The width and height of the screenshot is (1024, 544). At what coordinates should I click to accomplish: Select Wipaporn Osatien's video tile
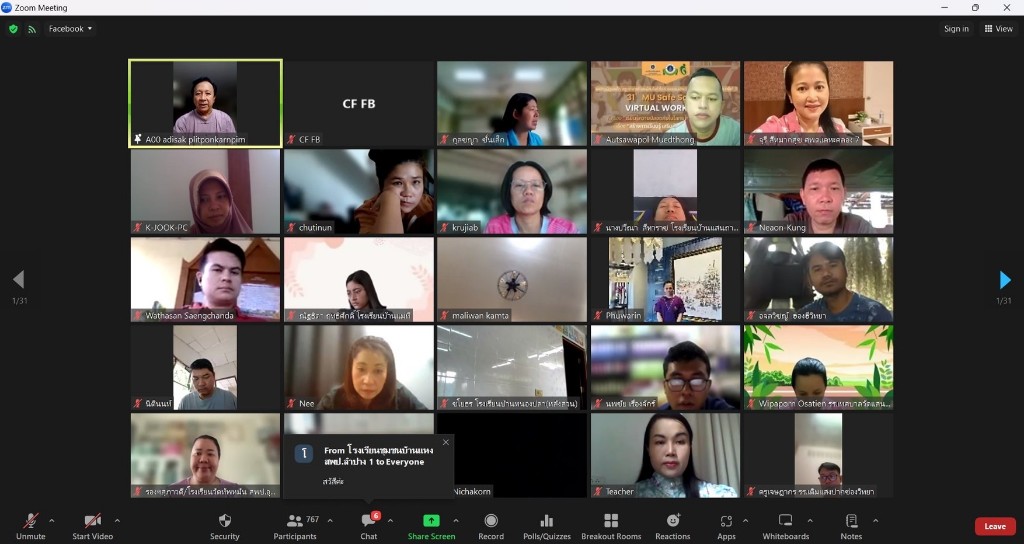(818, 368)
